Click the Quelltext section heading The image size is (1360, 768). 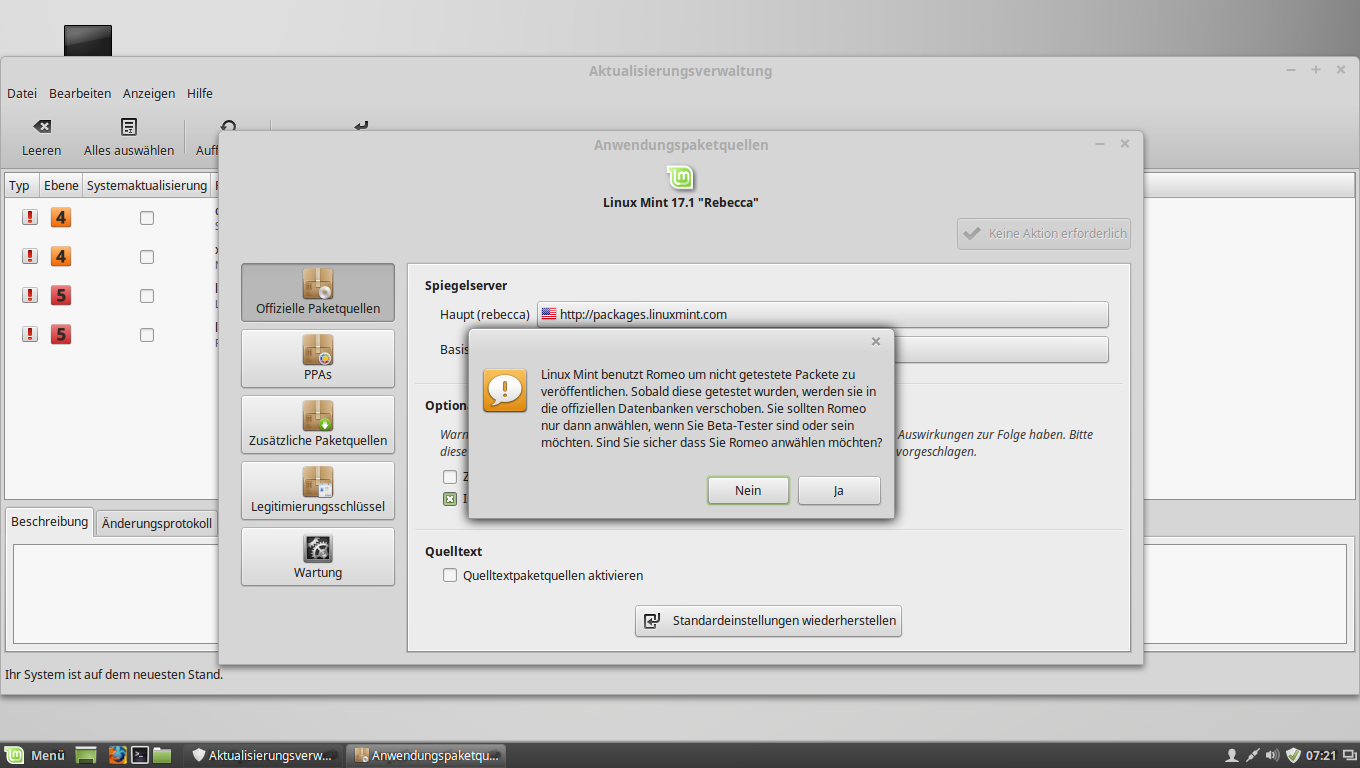(454, 551)
